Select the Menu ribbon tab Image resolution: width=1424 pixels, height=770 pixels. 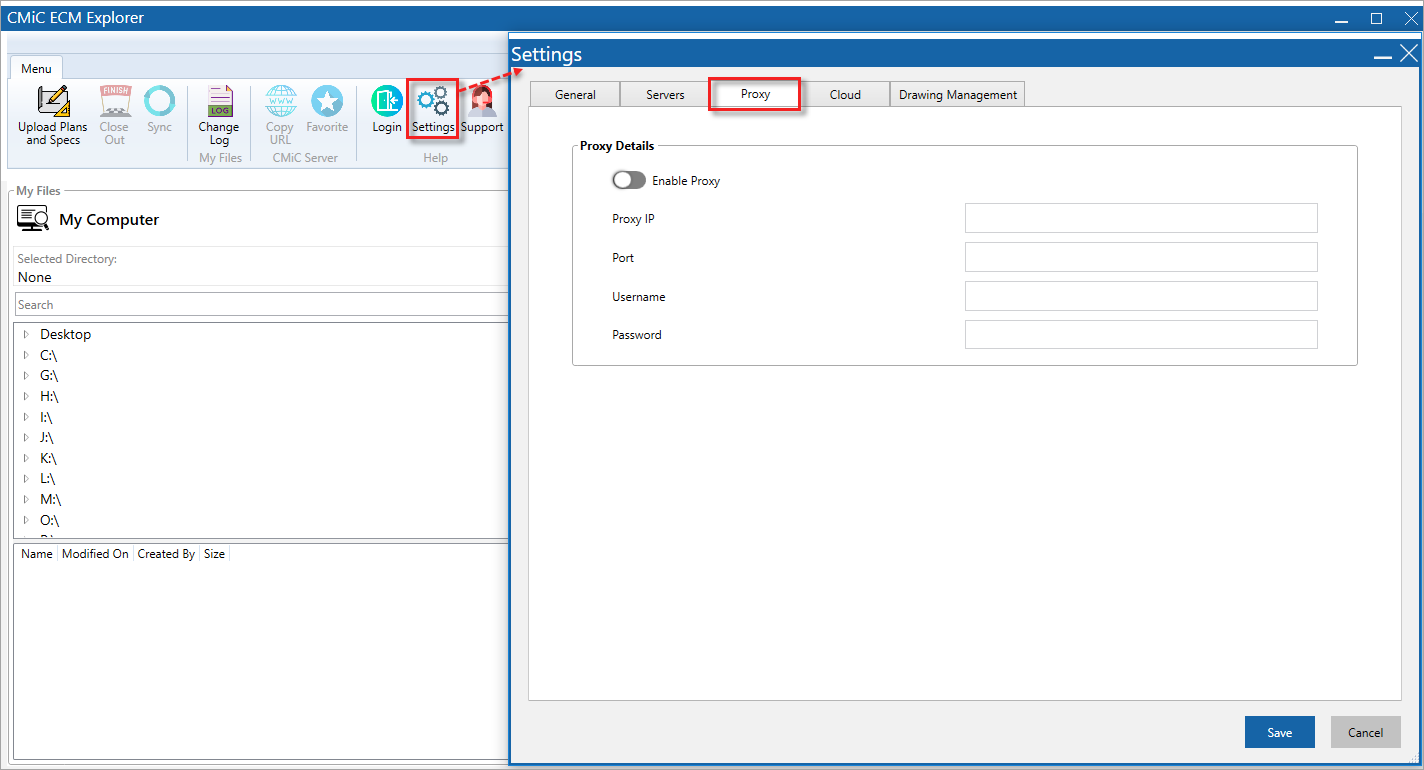(37, 68)
